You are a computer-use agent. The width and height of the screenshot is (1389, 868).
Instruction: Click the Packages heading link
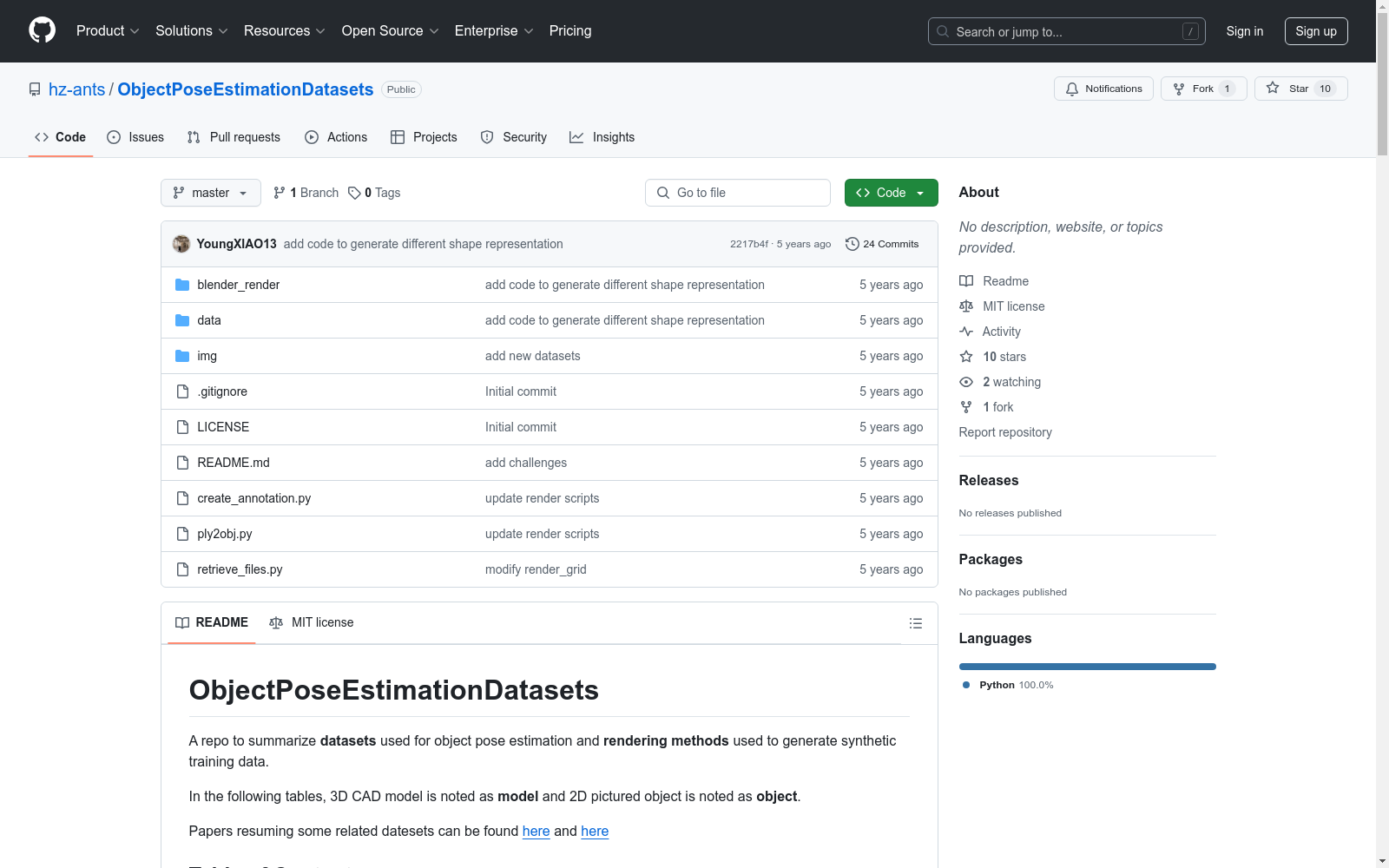[991, 560]
